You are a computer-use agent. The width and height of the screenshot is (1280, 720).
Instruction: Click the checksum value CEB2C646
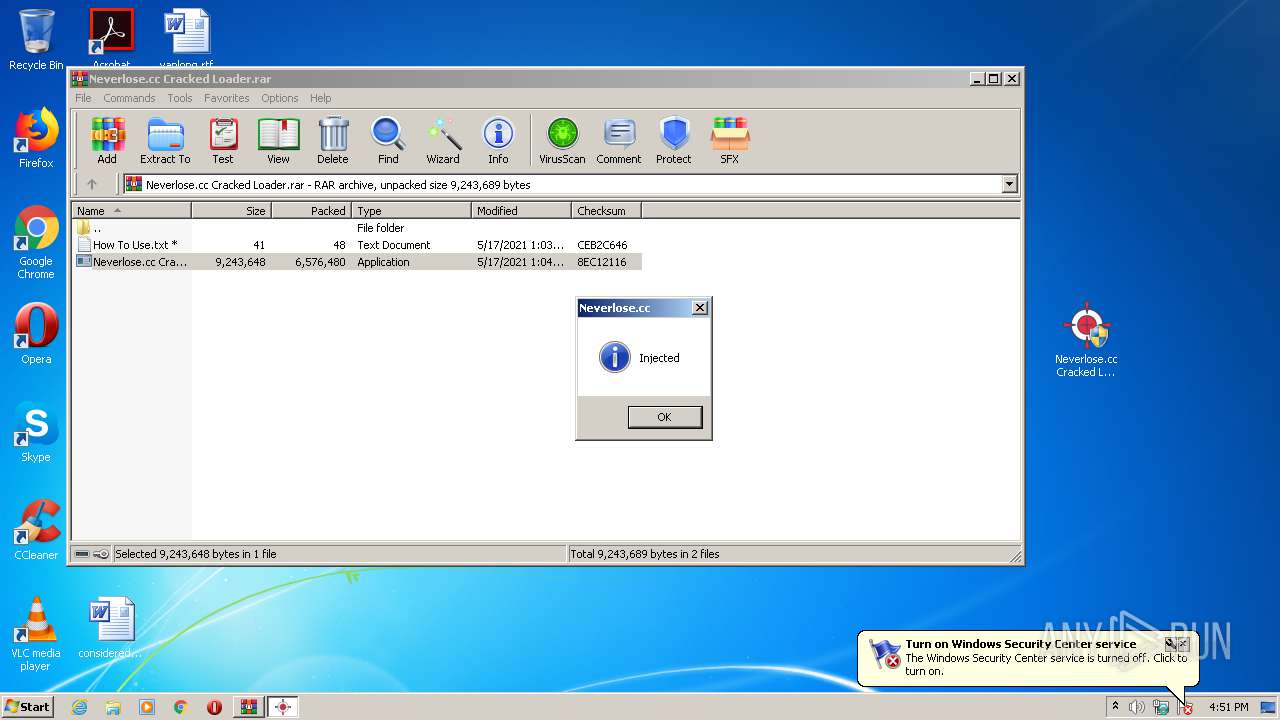pos(602,245)
